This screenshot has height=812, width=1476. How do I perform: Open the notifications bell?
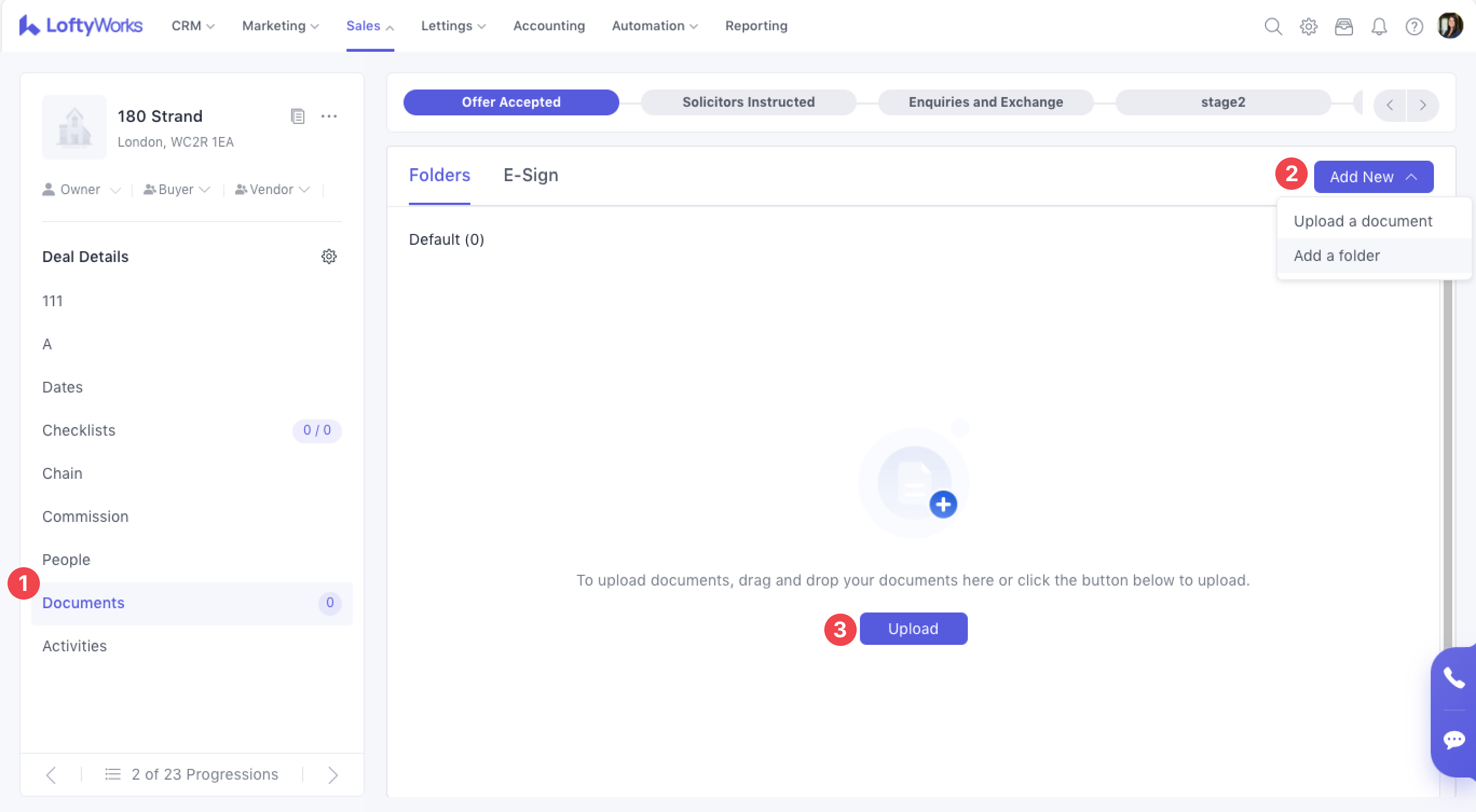pyautogui.click(x=1378, y=26)
